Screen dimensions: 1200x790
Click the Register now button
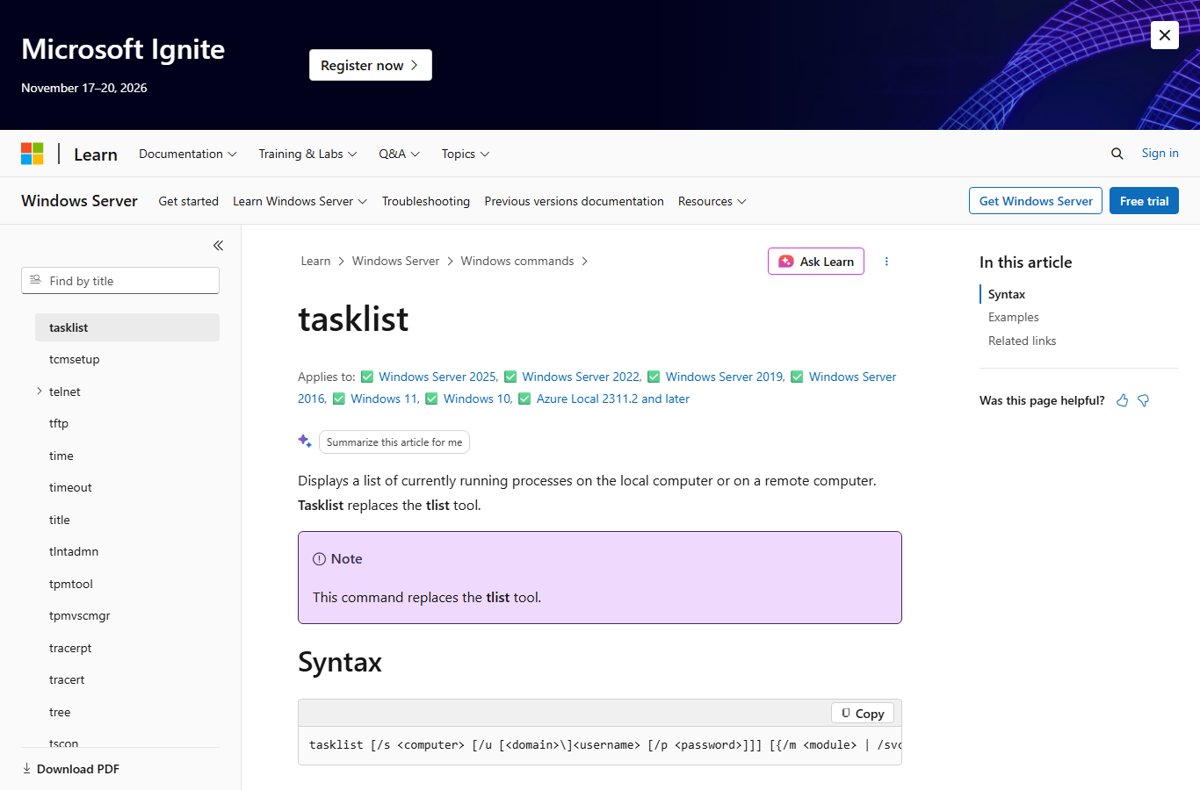coord(370,65)
